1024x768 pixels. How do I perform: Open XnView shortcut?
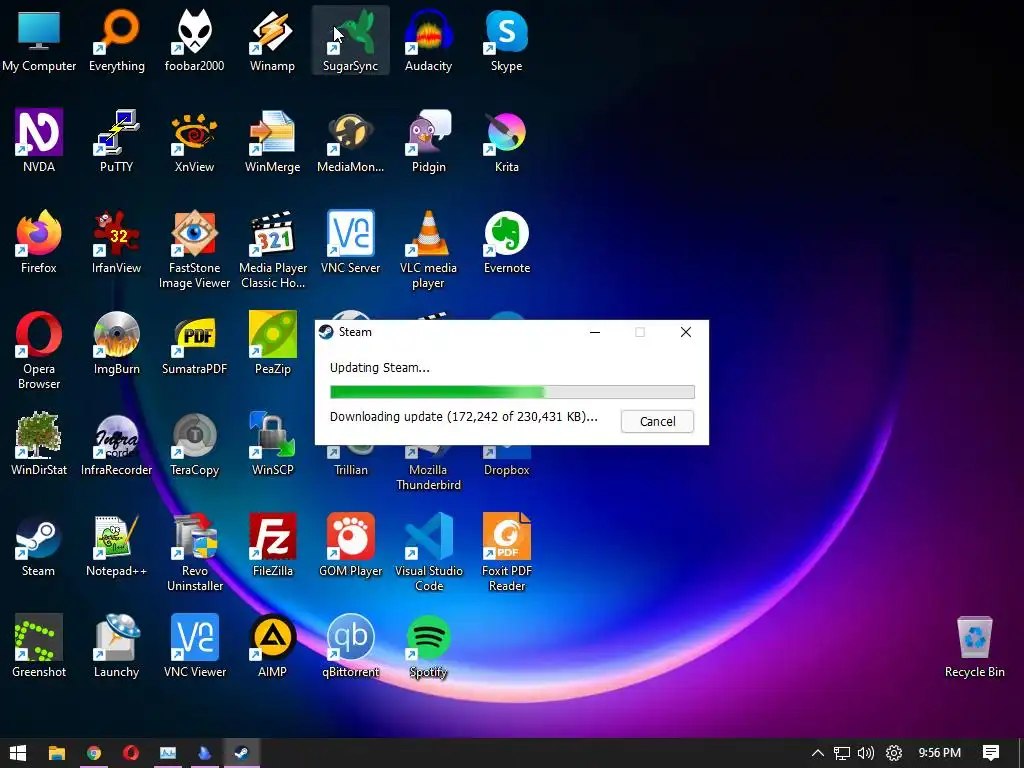pos(195,141)
